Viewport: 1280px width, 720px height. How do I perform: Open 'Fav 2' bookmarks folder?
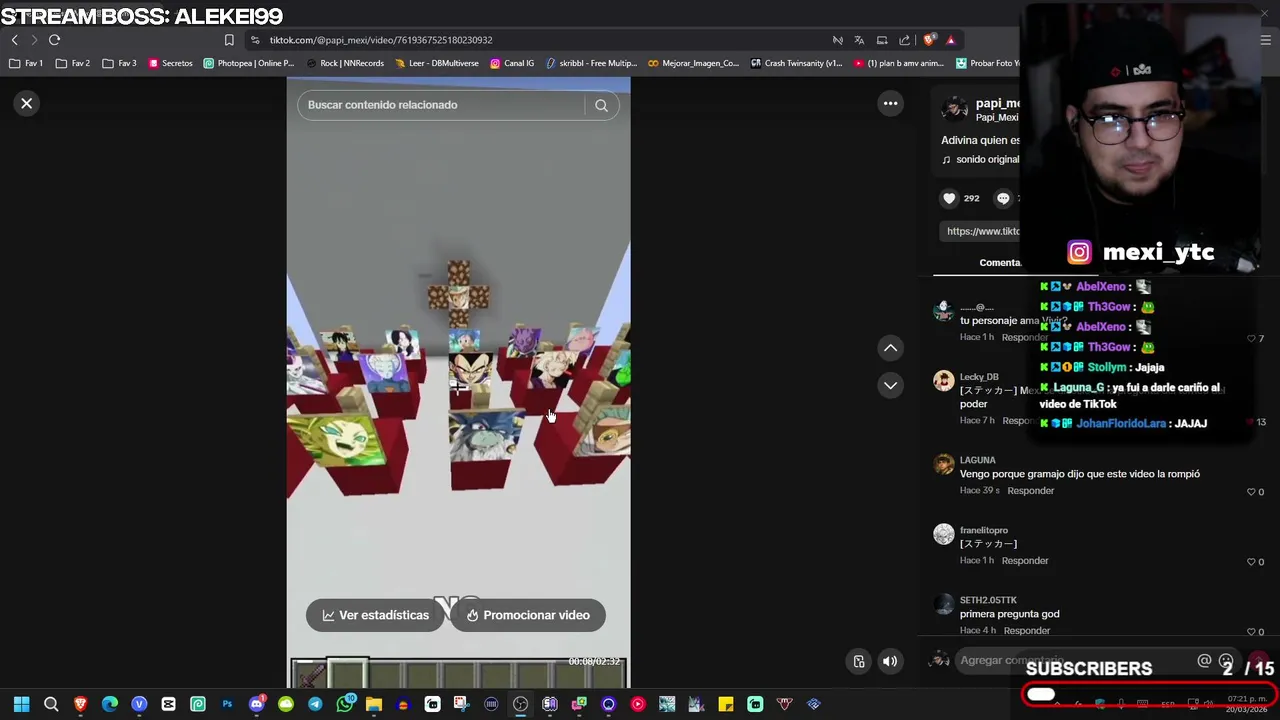tap(73, 63)
